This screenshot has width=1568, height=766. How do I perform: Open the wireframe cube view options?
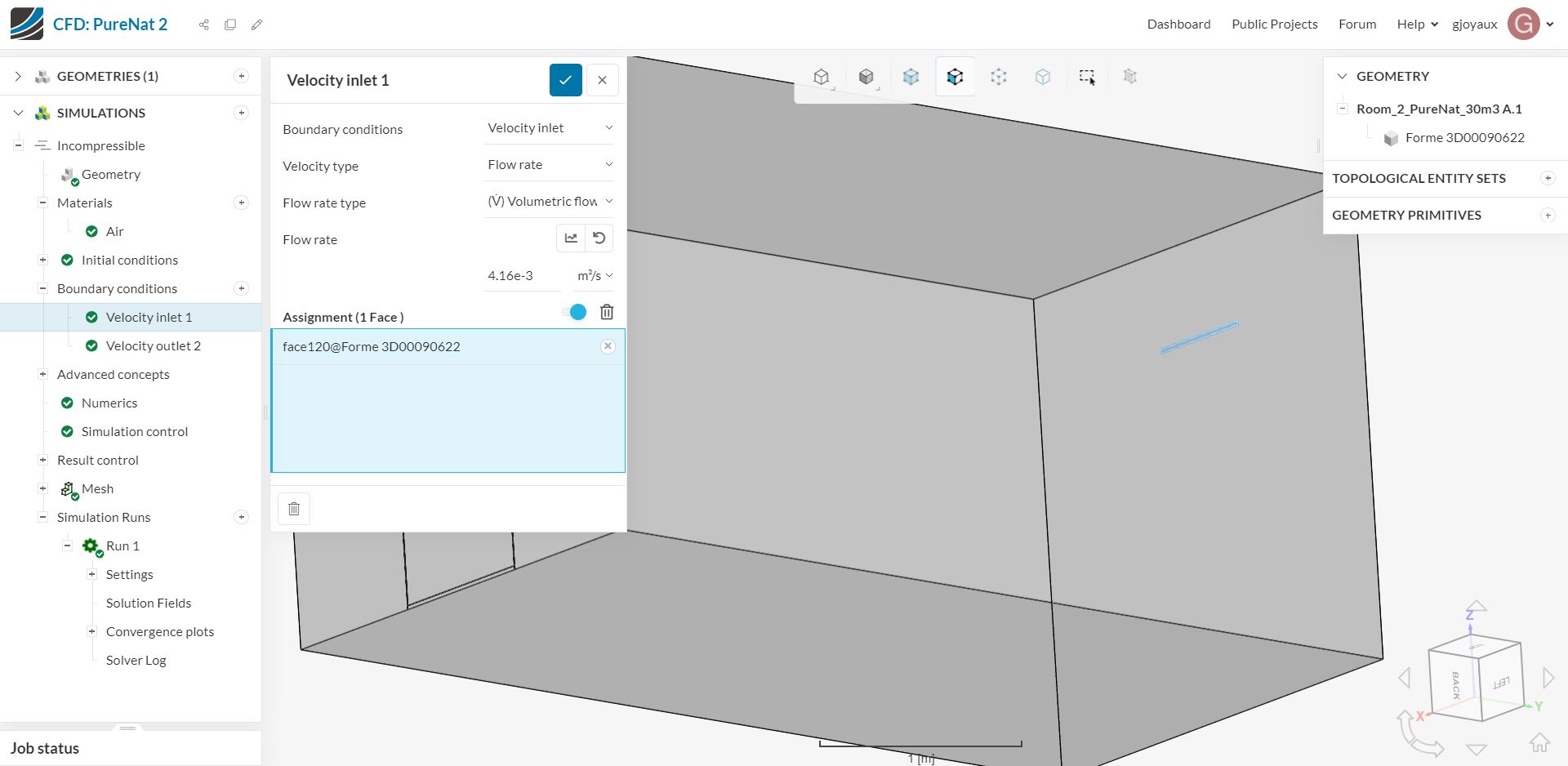[x=822, y=77]
